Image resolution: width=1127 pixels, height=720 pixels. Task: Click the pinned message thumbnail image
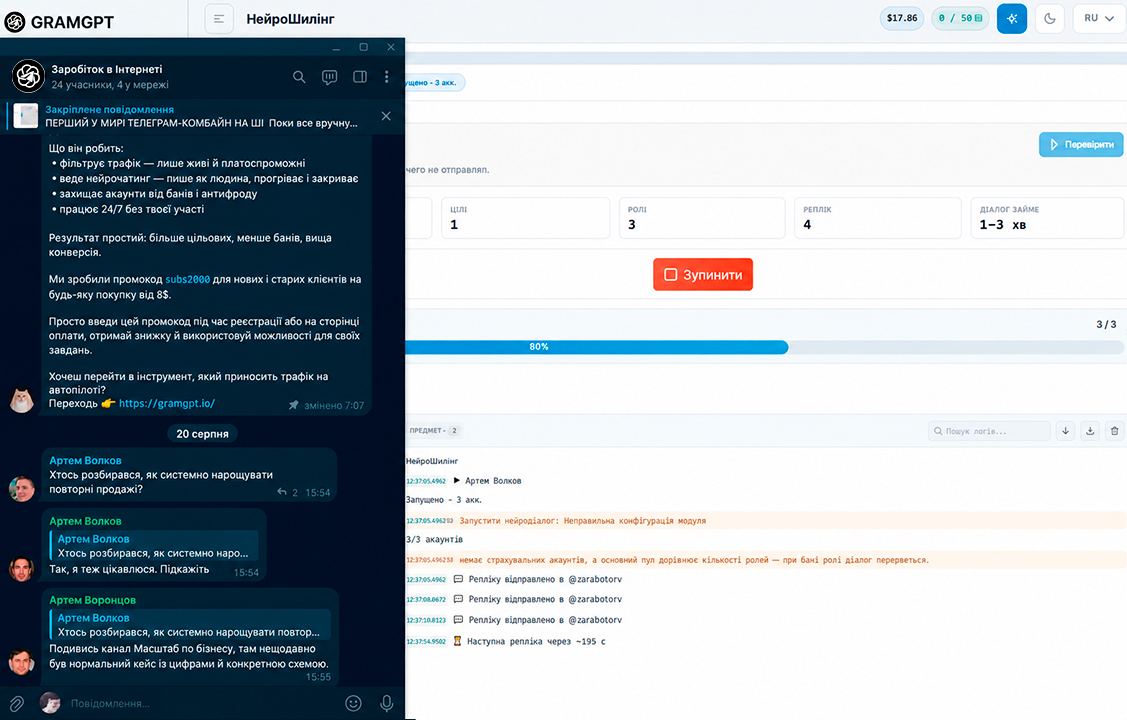click(26, 116)
